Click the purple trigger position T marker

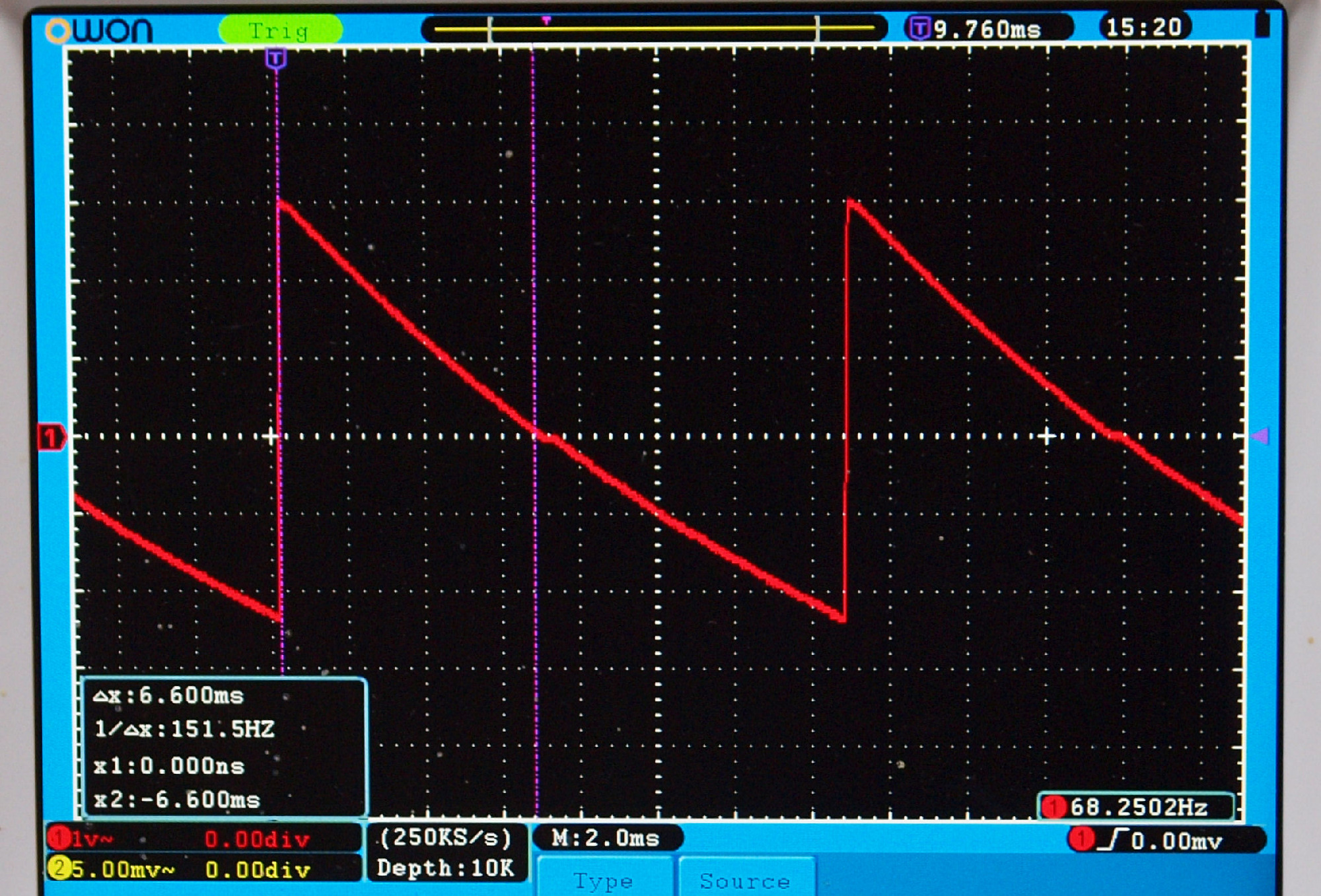275,59
